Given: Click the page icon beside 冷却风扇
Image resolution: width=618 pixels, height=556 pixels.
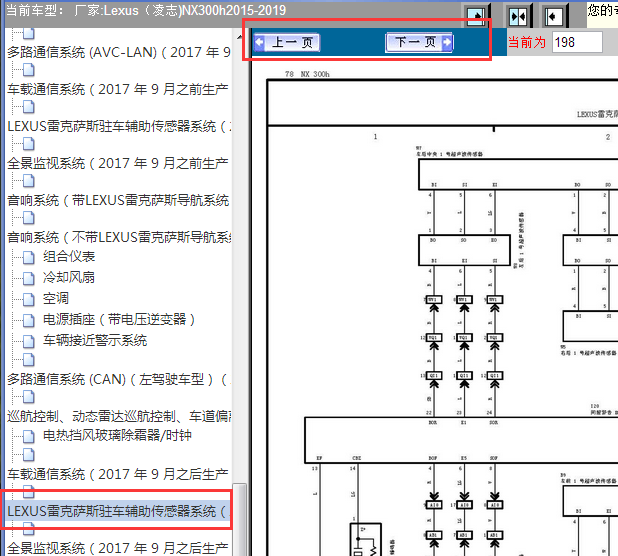Looking at the screenshot, I should pos(28,278).
